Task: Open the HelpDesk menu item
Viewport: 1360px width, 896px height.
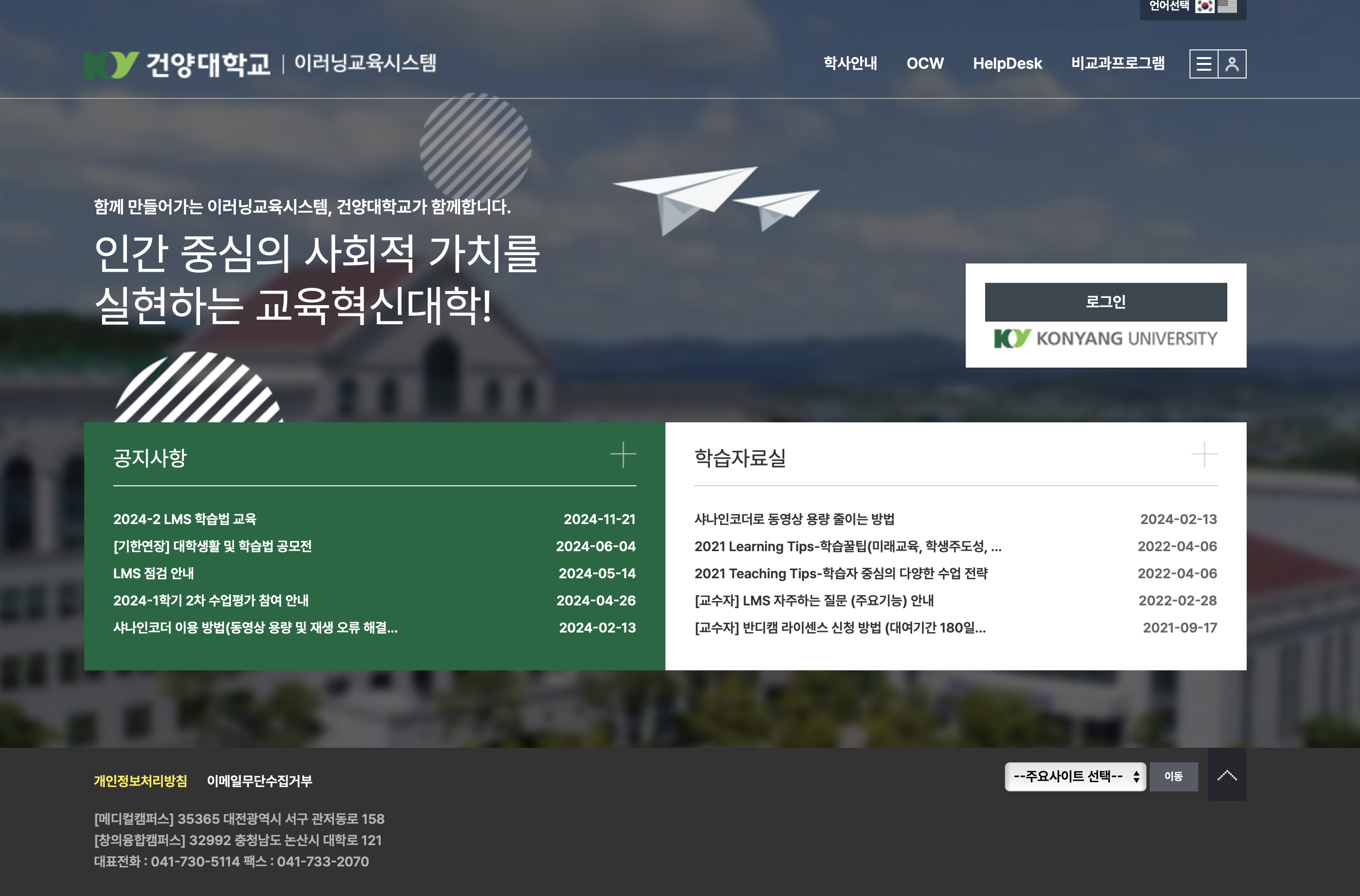Action: pos(1007,63)
